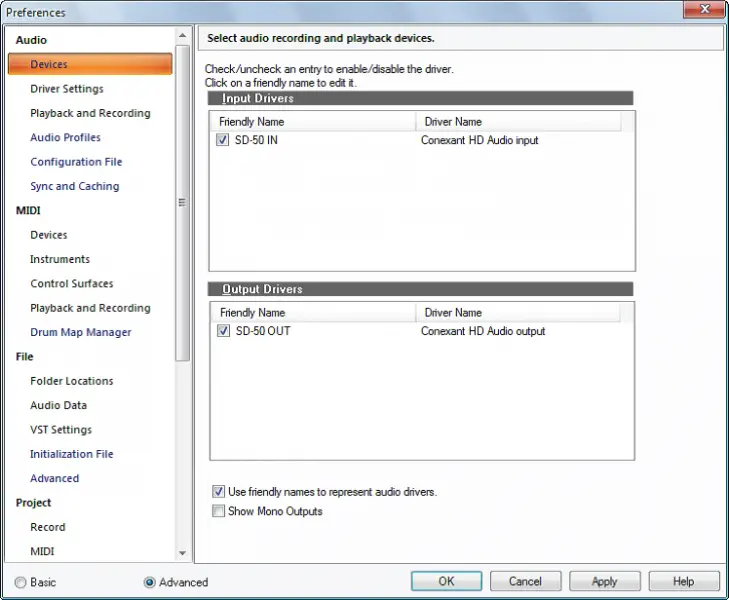Viewport: 729px width, 600px height.
Task: Click scroll down arrow in category list
Action: pyautogui.click(x=182, y=553)
